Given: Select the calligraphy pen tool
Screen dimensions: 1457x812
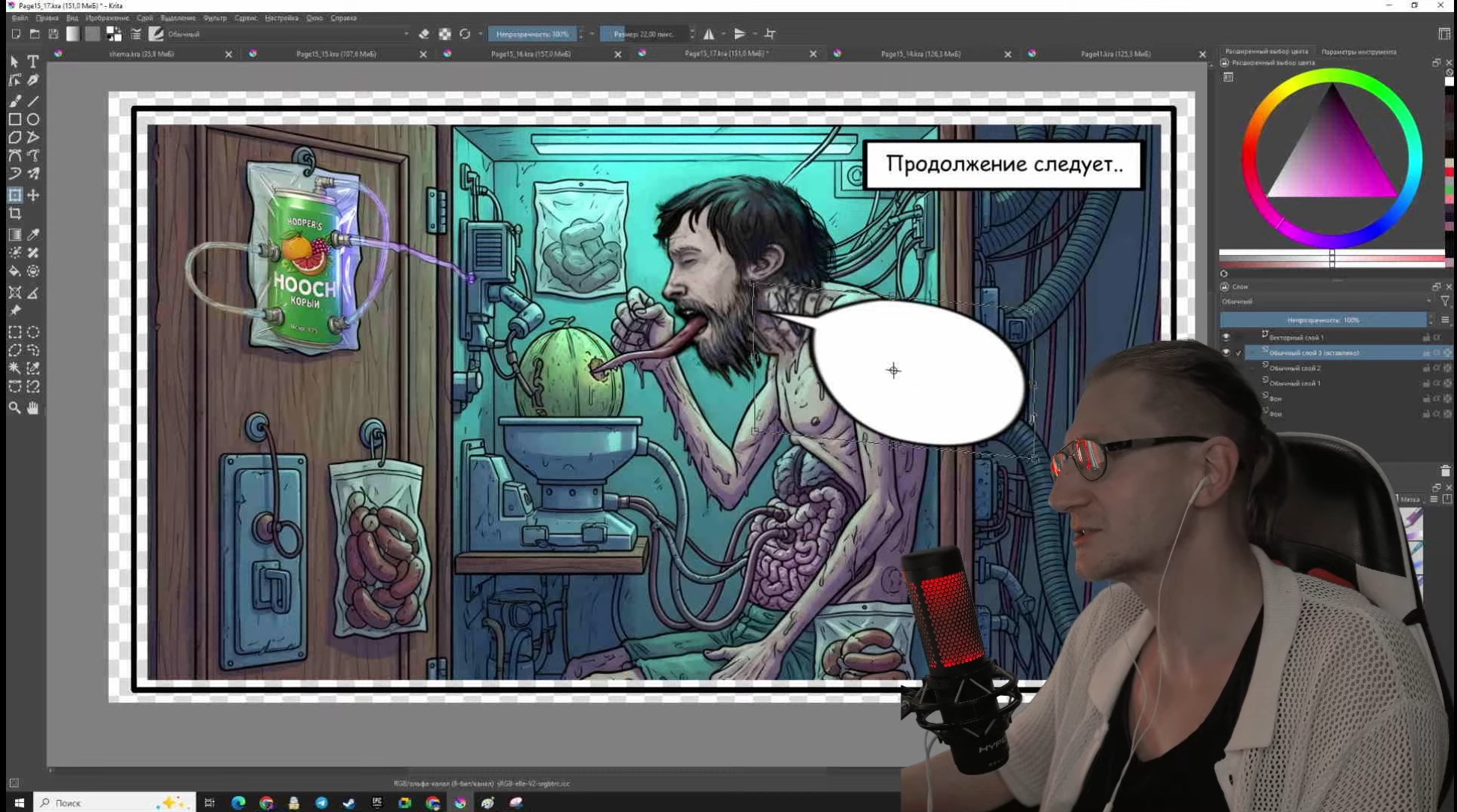Looking at the screenshot, I should (x=33, y=80).
